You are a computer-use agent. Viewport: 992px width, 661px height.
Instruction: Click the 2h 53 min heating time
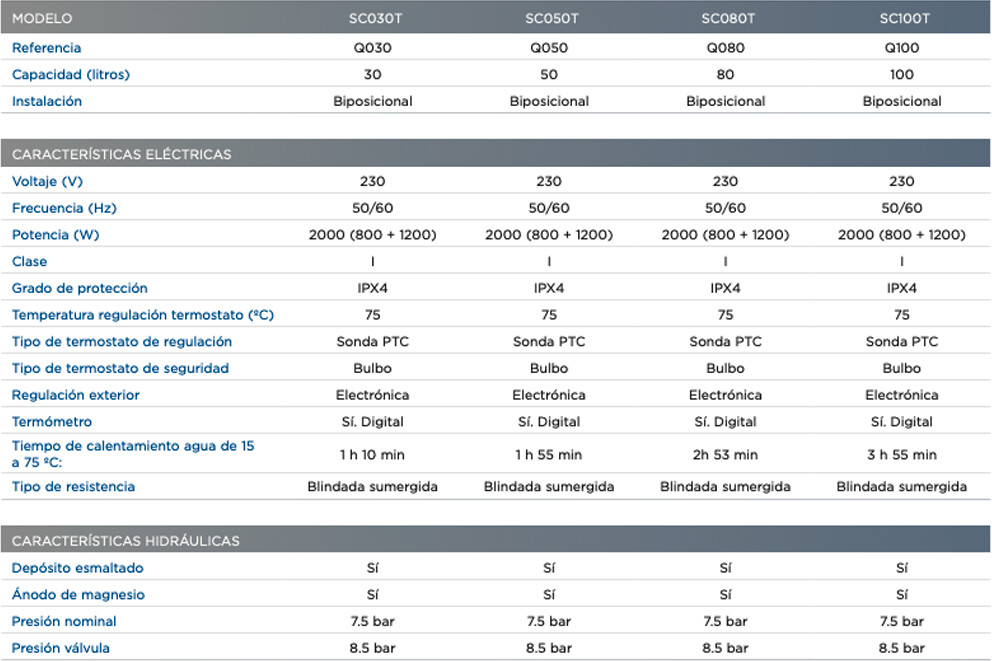tap(725, 455)
